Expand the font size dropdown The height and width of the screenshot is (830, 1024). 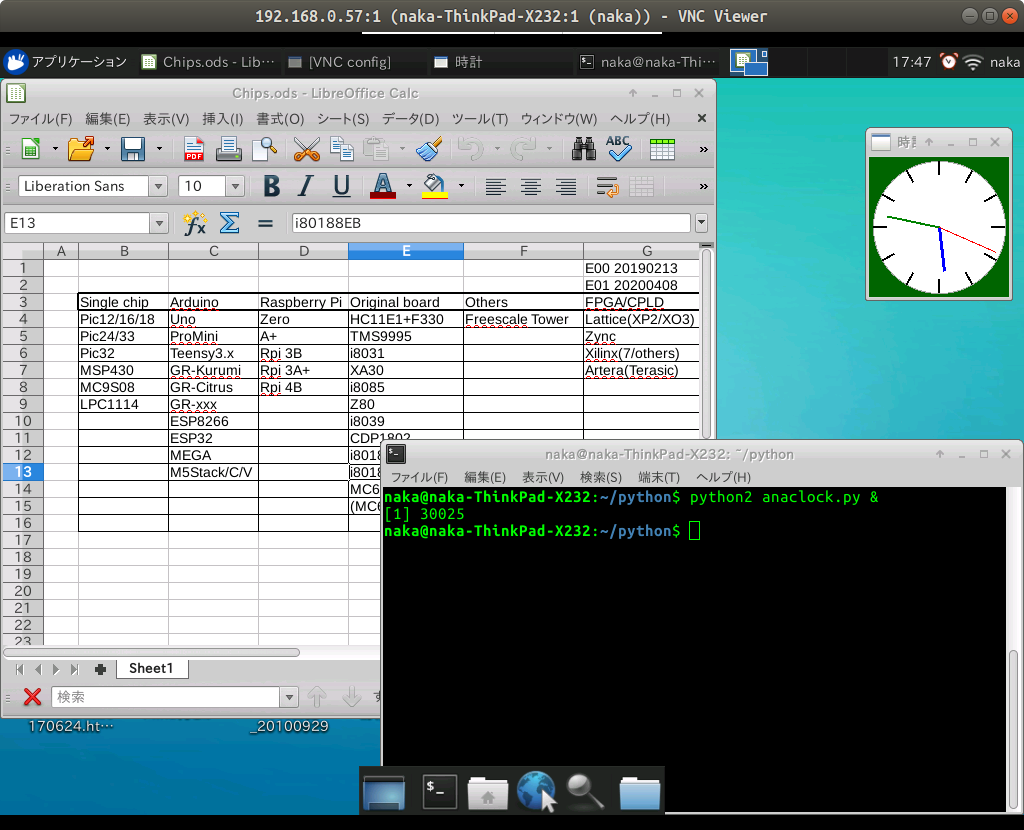click(x=235, y=187)
